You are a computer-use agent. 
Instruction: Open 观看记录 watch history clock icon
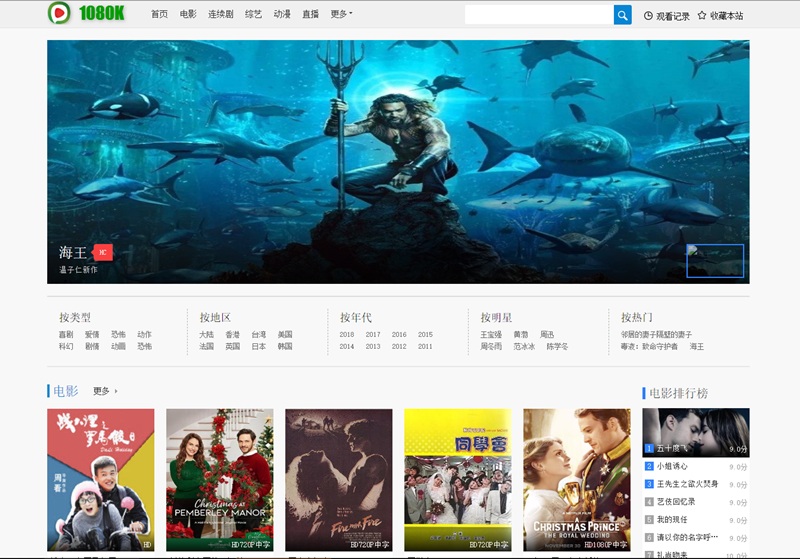tap(648, 16)
